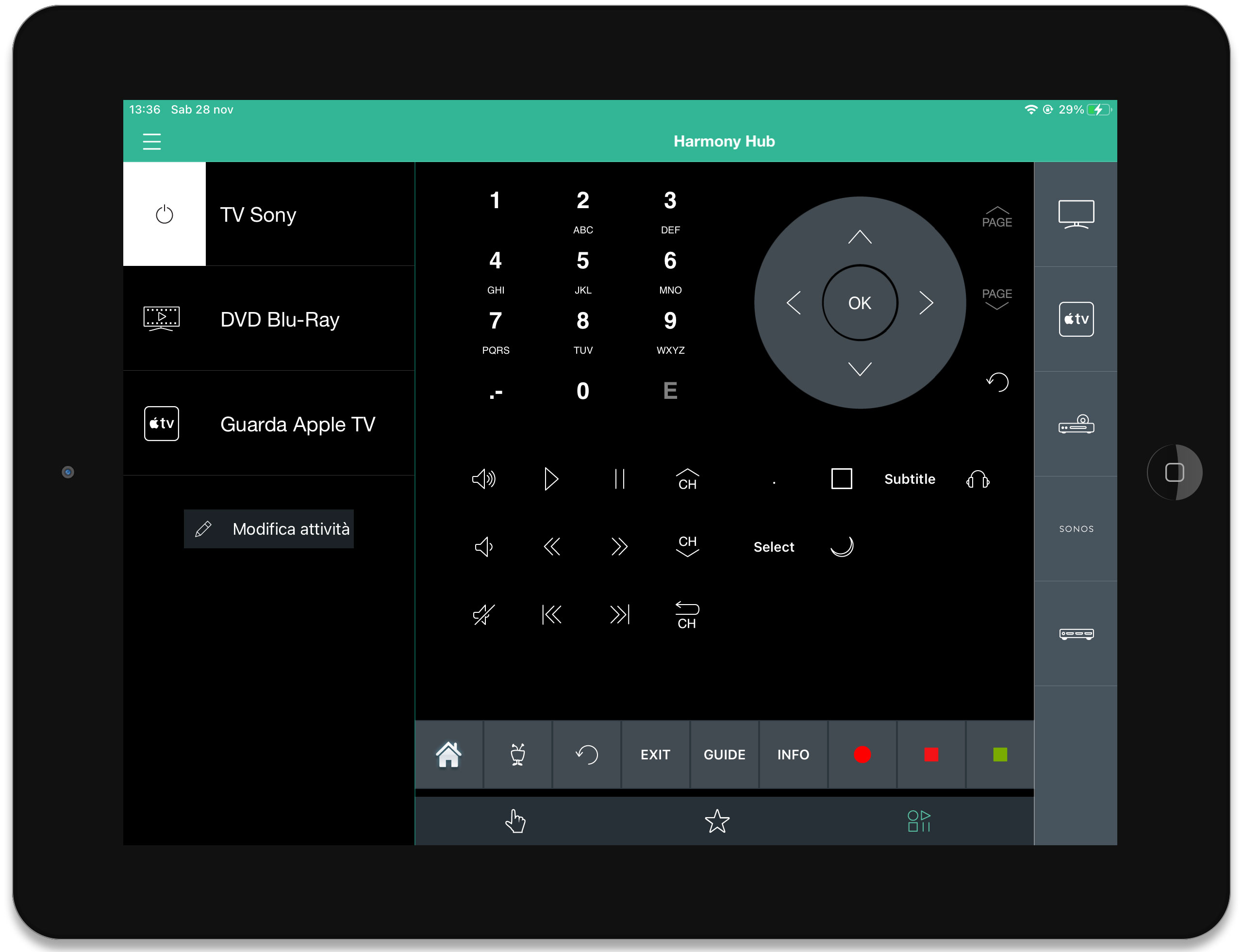Click the red square color button

[x=931, y=755]
